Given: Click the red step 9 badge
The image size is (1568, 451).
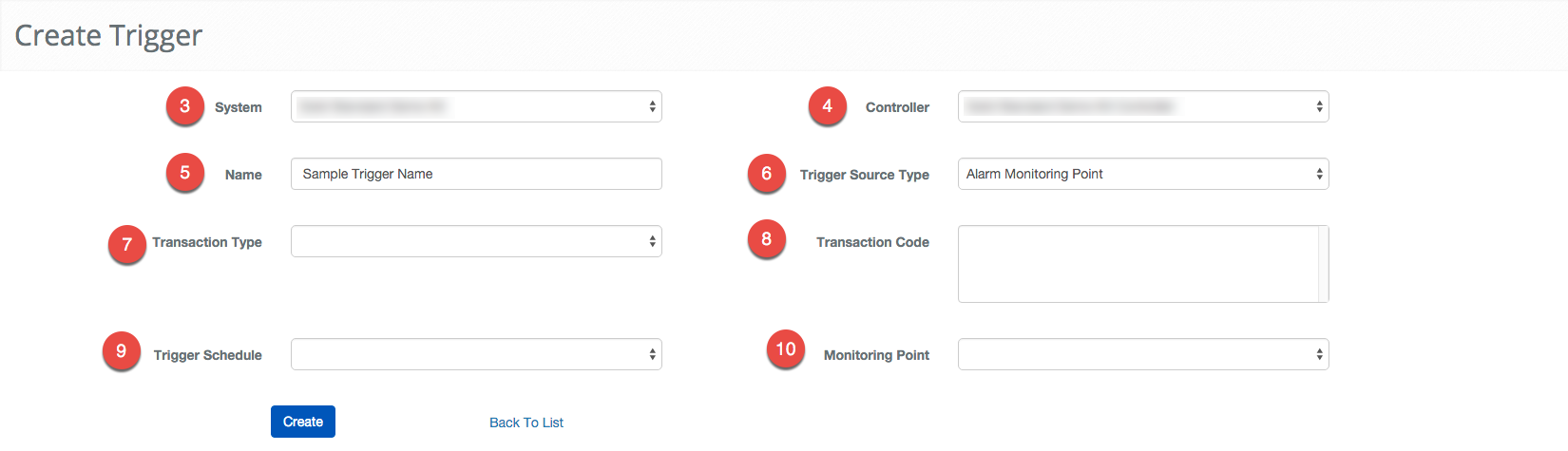Looking at the screenshot, I should coord(121,351).
